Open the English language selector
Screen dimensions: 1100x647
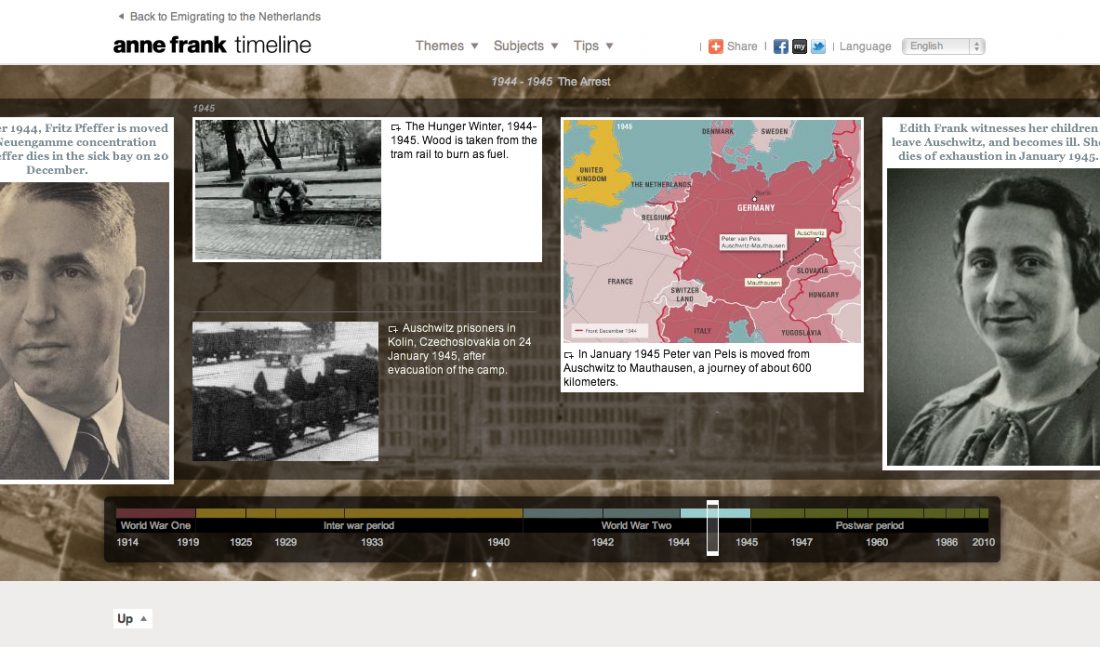pos(941,46)
